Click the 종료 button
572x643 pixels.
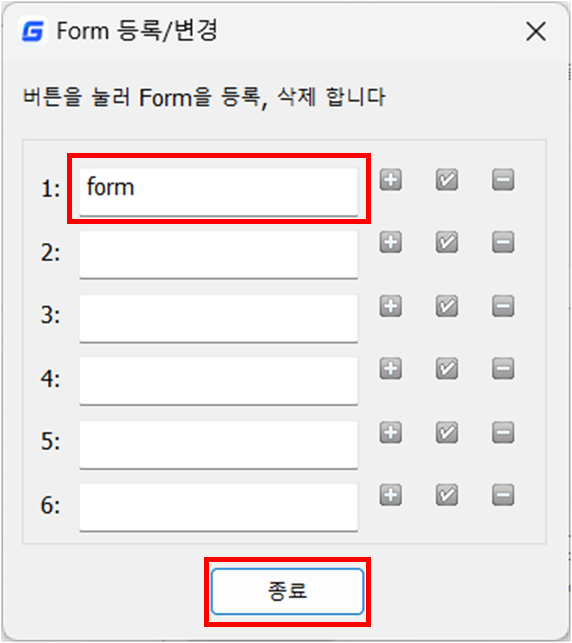(287, 591)
